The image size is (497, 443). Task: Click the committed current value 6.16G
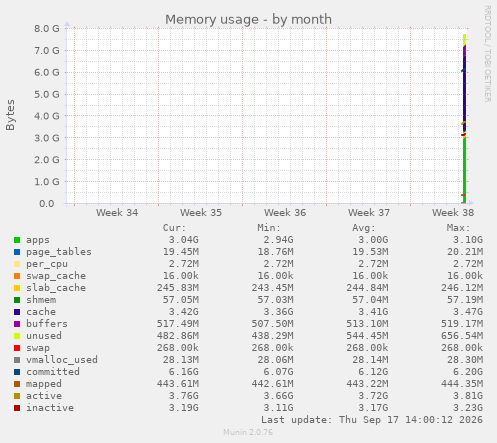click(x=183, y=372)
